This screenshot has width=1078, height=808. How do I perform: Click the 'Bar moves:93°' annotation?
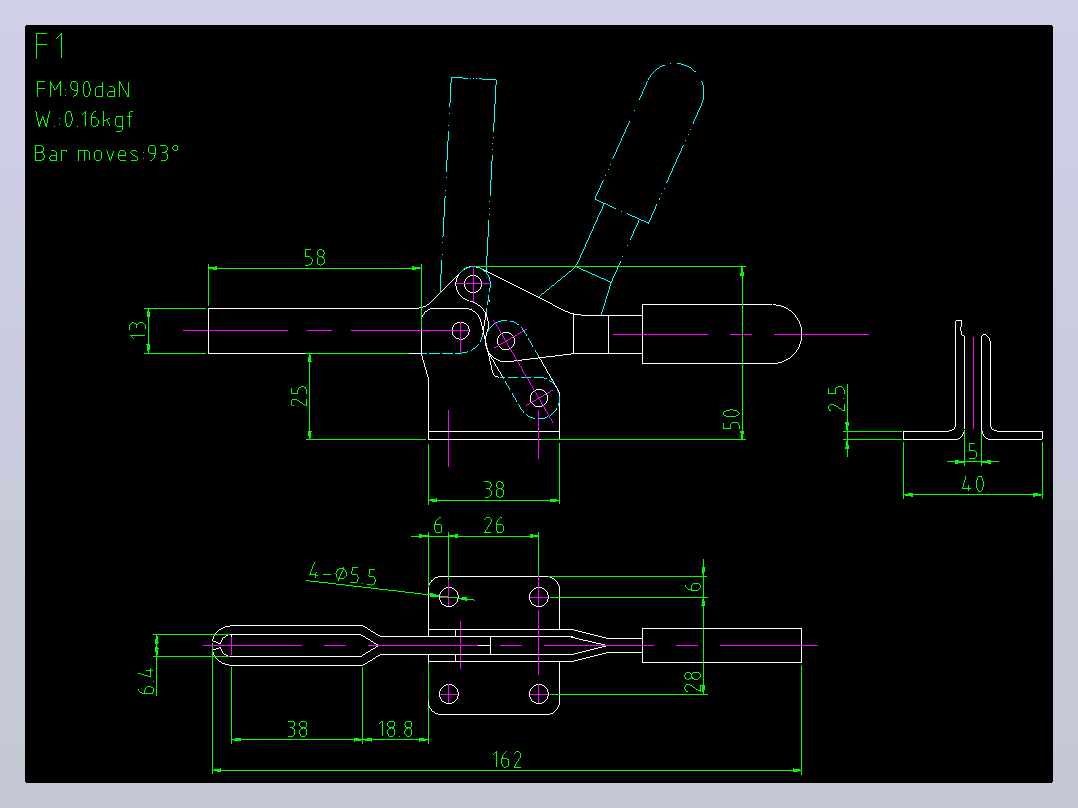pos(107,153)
